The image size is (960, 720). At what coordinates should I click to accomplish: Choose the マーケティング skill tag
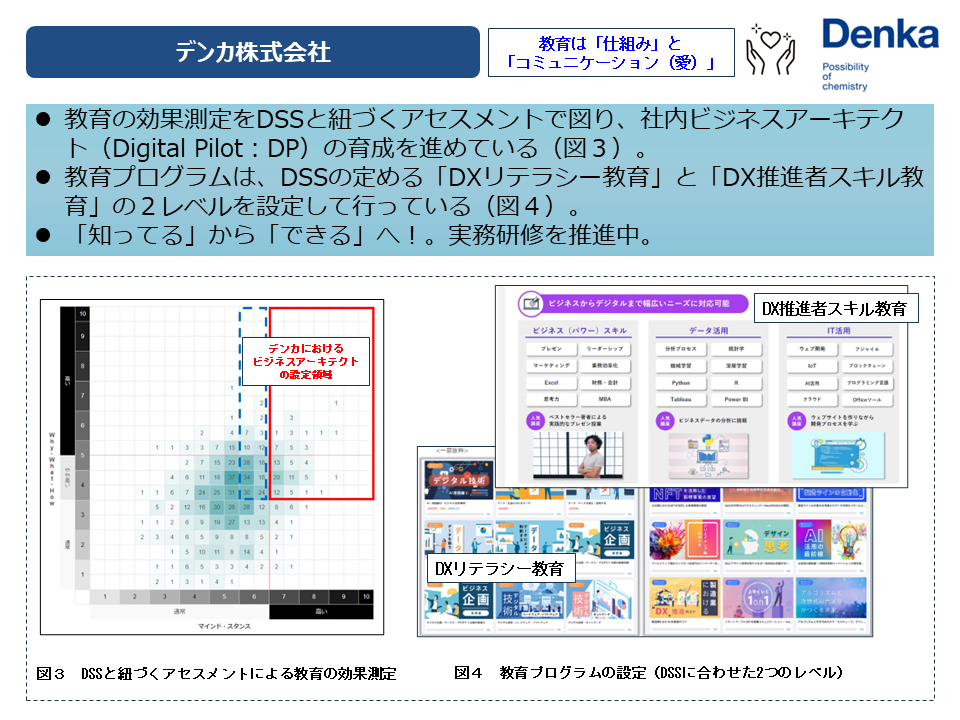coord(551,366)
